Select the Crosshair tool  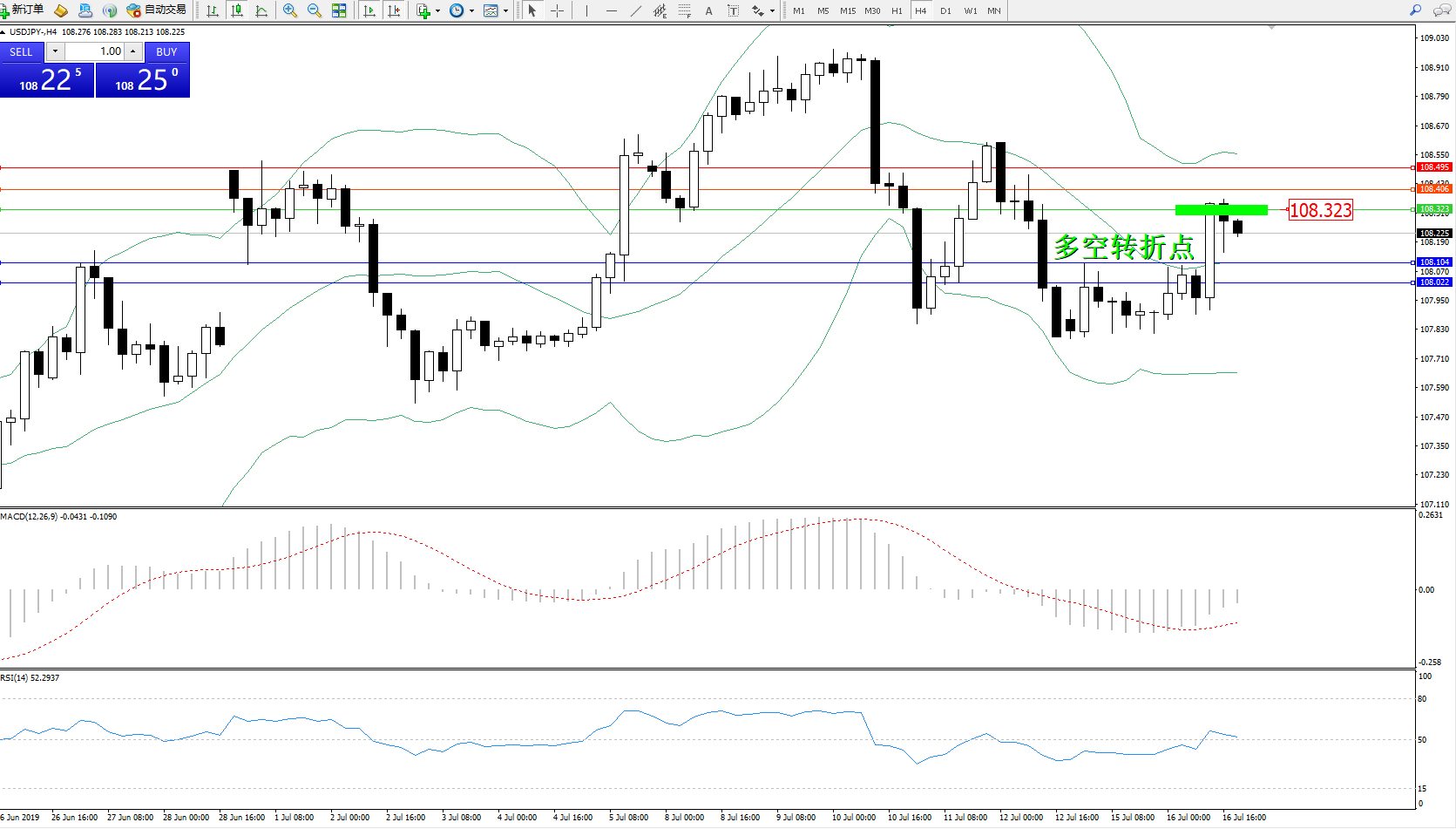click(x=558, y=10)
